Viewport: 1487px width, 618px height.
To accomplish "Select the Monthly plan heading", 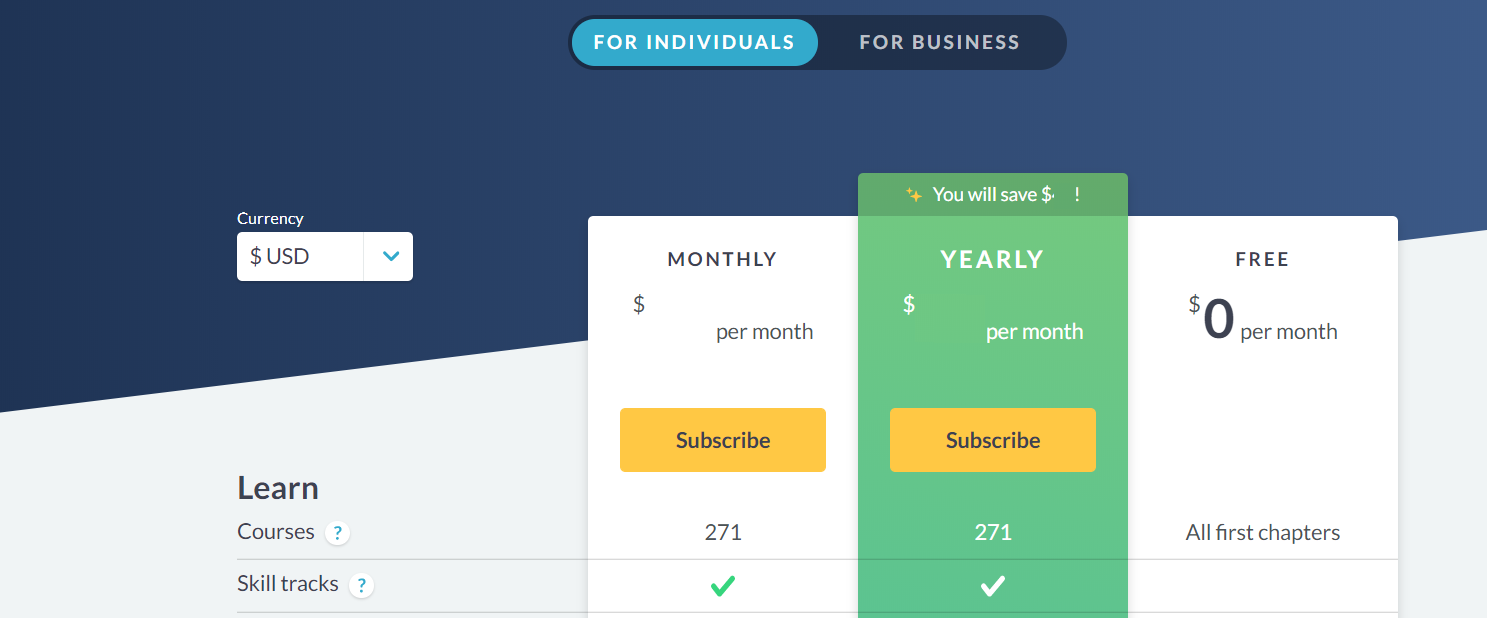I will [x=722, y=260].
